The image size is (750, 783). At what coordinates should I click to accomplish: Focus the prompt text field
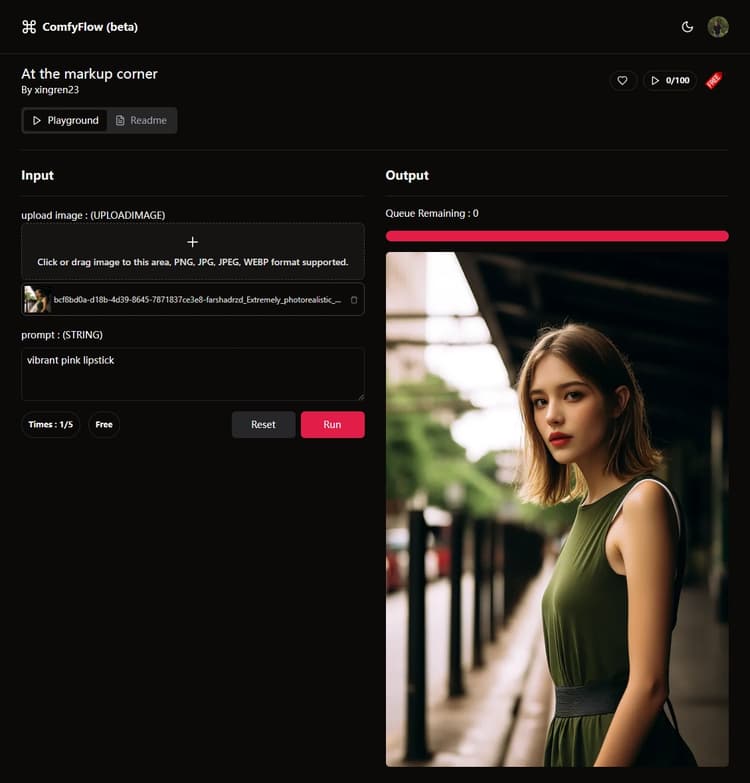193,373
